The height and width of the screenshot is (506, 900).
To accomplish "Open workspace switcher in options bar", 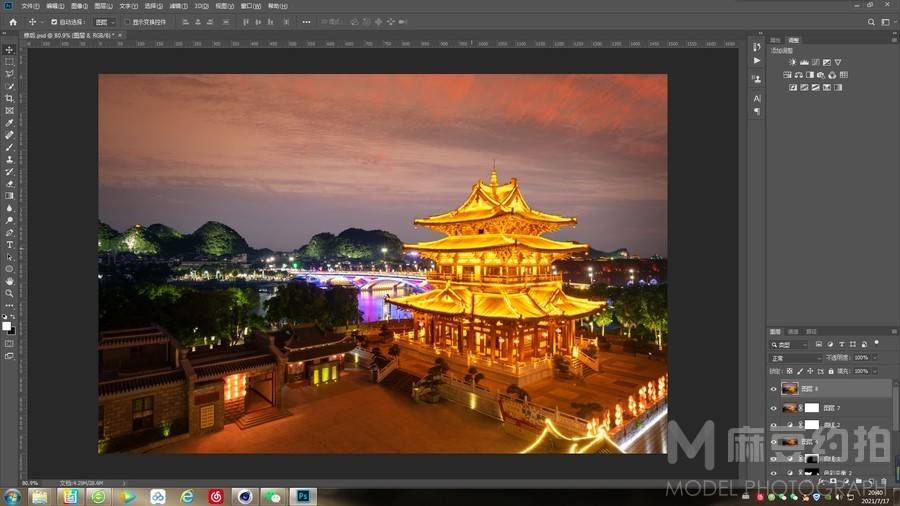I will [886, 22].
